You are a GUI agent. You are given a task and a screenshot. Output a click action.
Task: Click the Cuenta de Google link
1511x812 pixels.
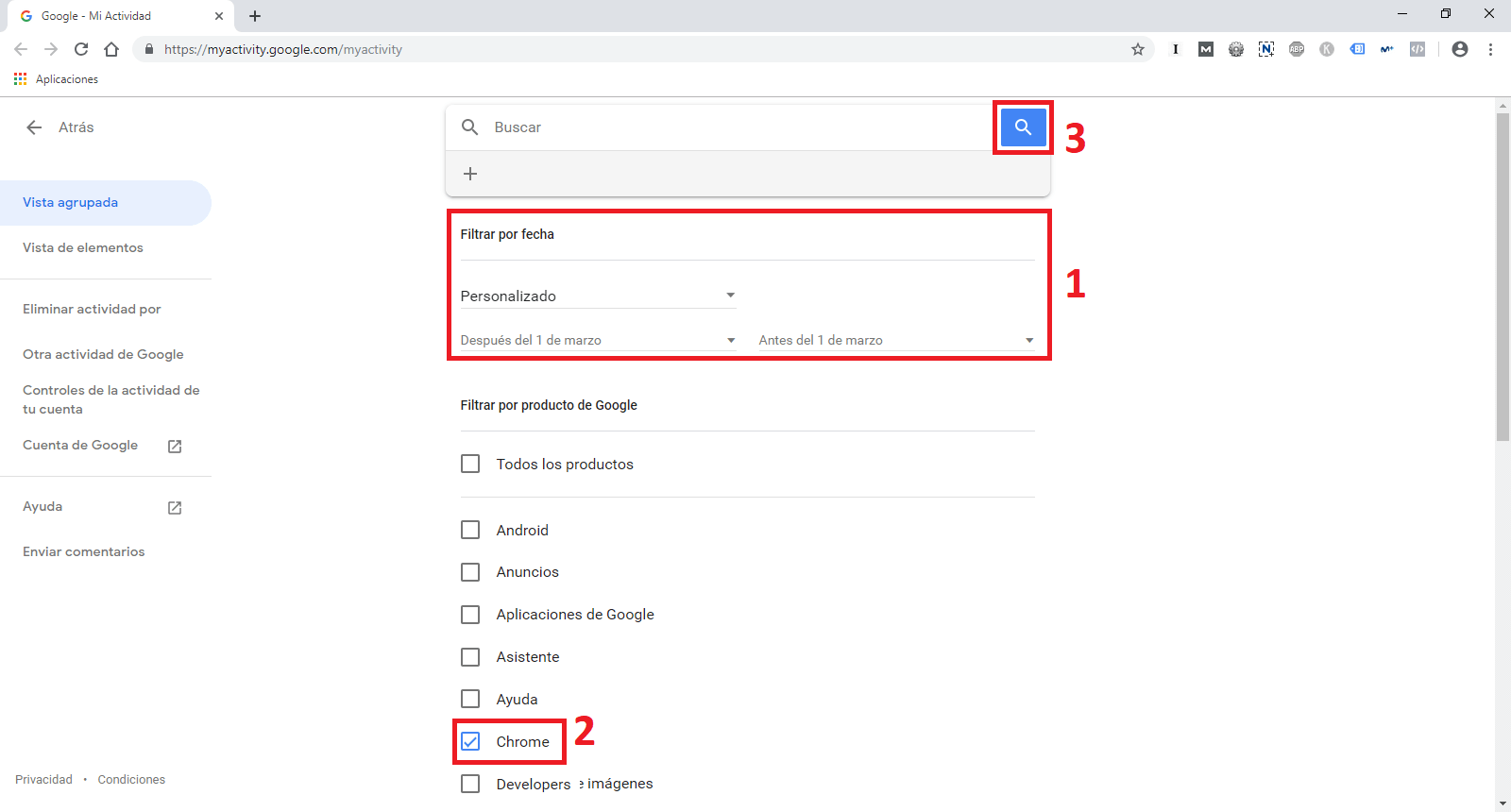click(80, 445)
